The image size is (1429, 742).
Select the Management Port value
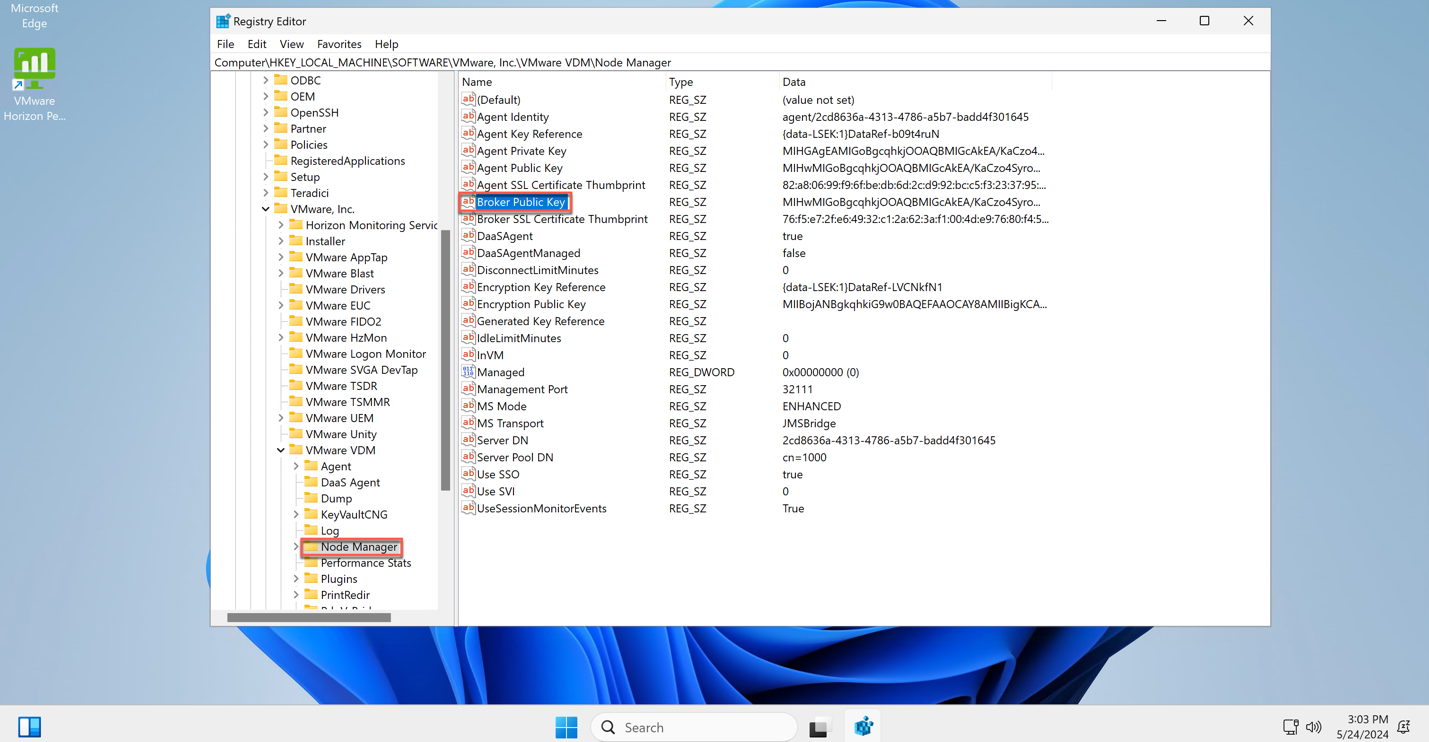pyautogui.click(x=522, y=389)
